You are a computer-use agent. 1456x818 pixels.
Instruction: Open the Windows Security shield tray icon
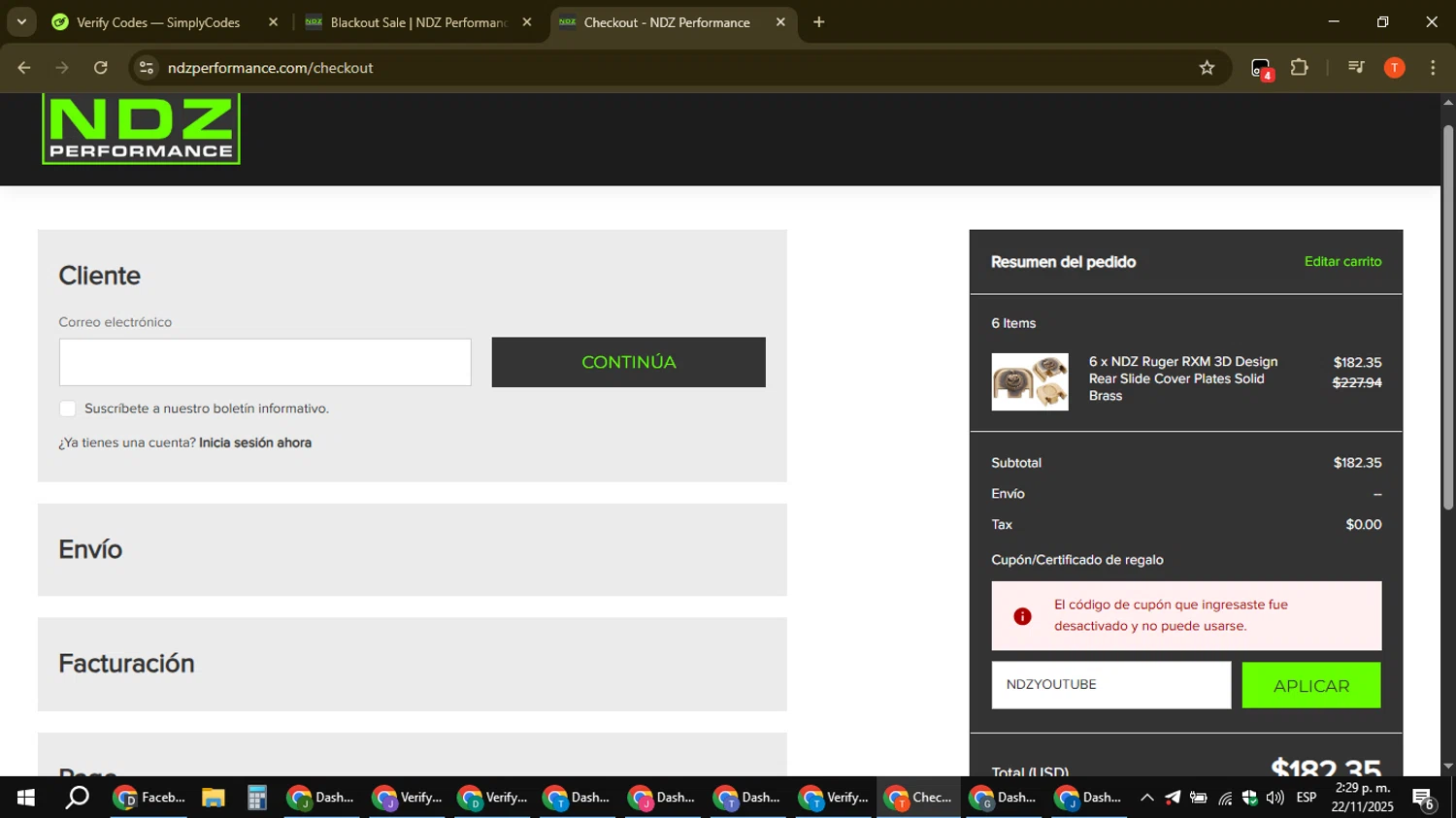1249,798
